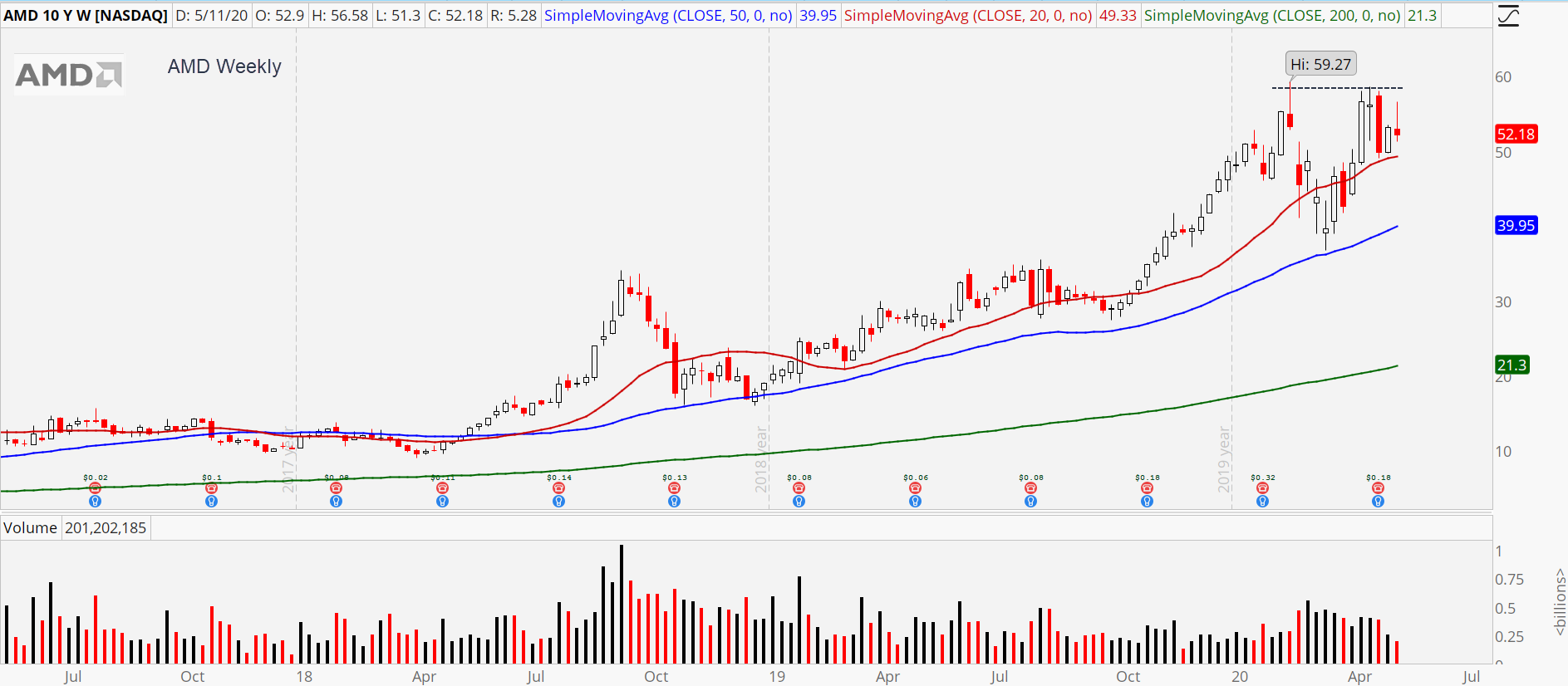The height and width of the screenshot is (686, 1568).
Task: Click the open value O: 52.9
Action: click(279, 16)
